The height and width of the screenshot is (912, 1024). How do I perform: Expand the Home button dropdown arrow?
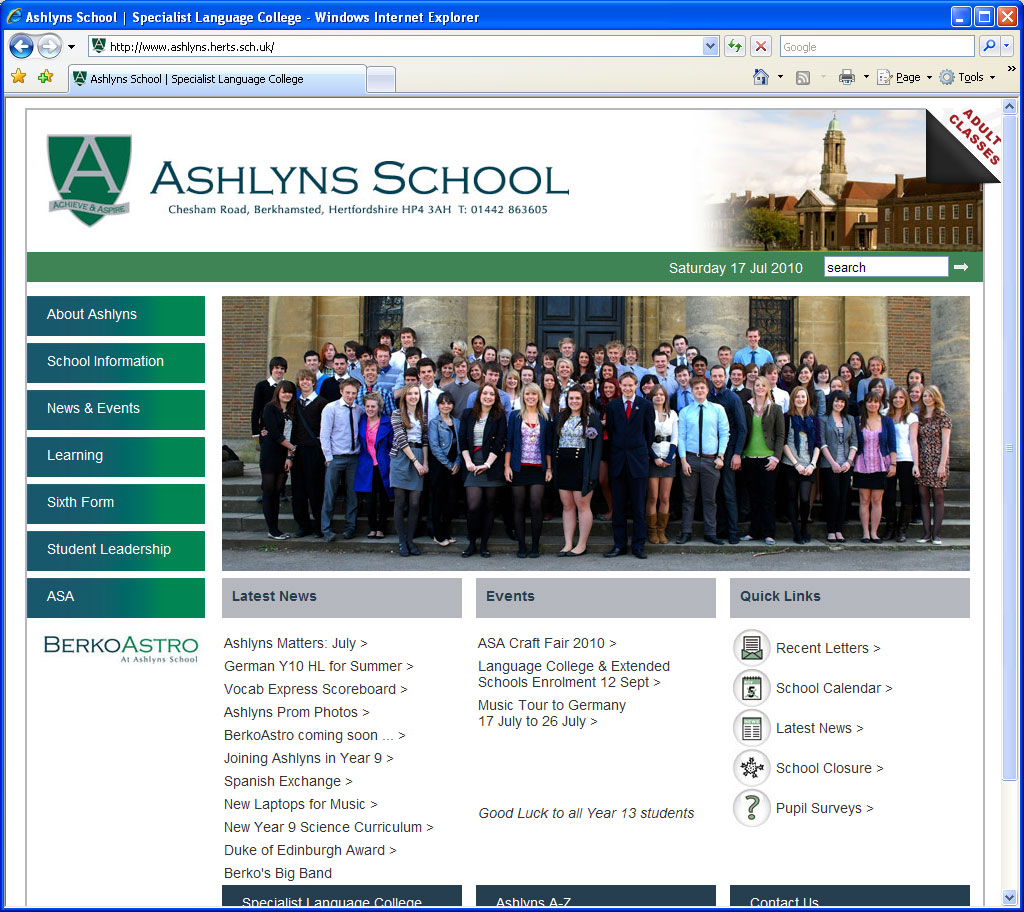click(780, 77)
